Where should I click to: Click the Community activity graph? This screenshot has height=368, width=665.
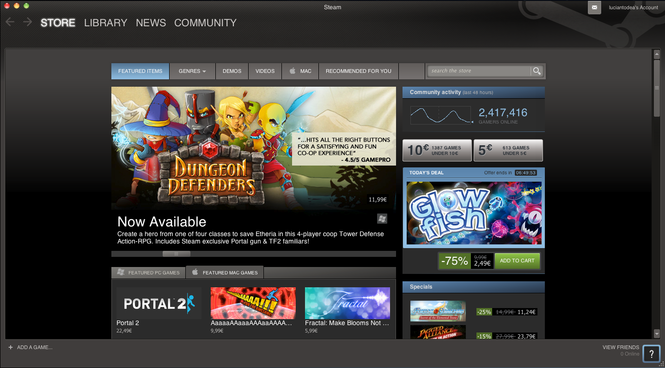point(440,115)
